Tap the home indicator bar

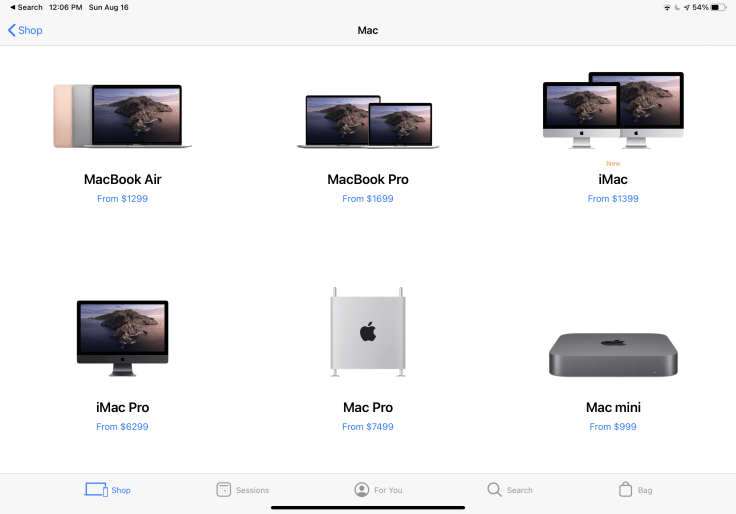[x=368, y=507]
